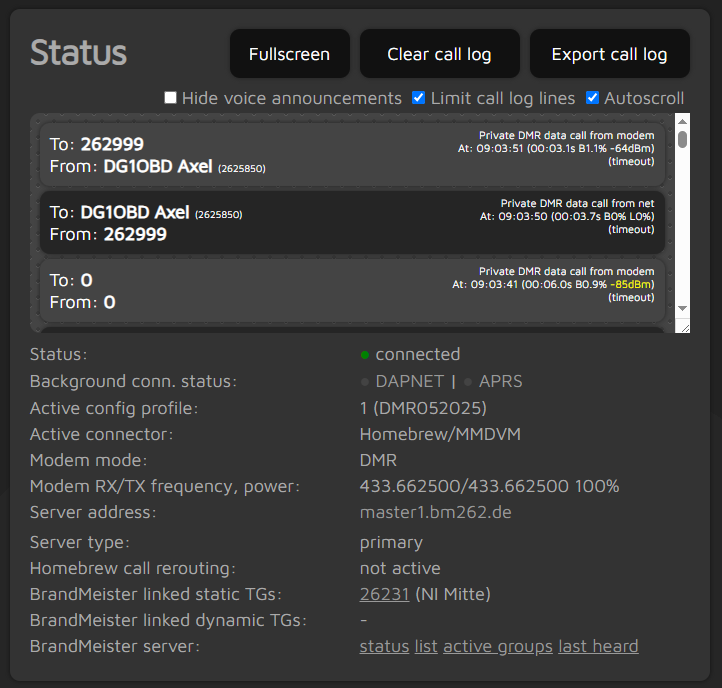The height and width of the screenshot is (688, 722).
Task: Select the call entry to DG1OBD Axel
Action: pyautogui.click(x=351, y=223)
